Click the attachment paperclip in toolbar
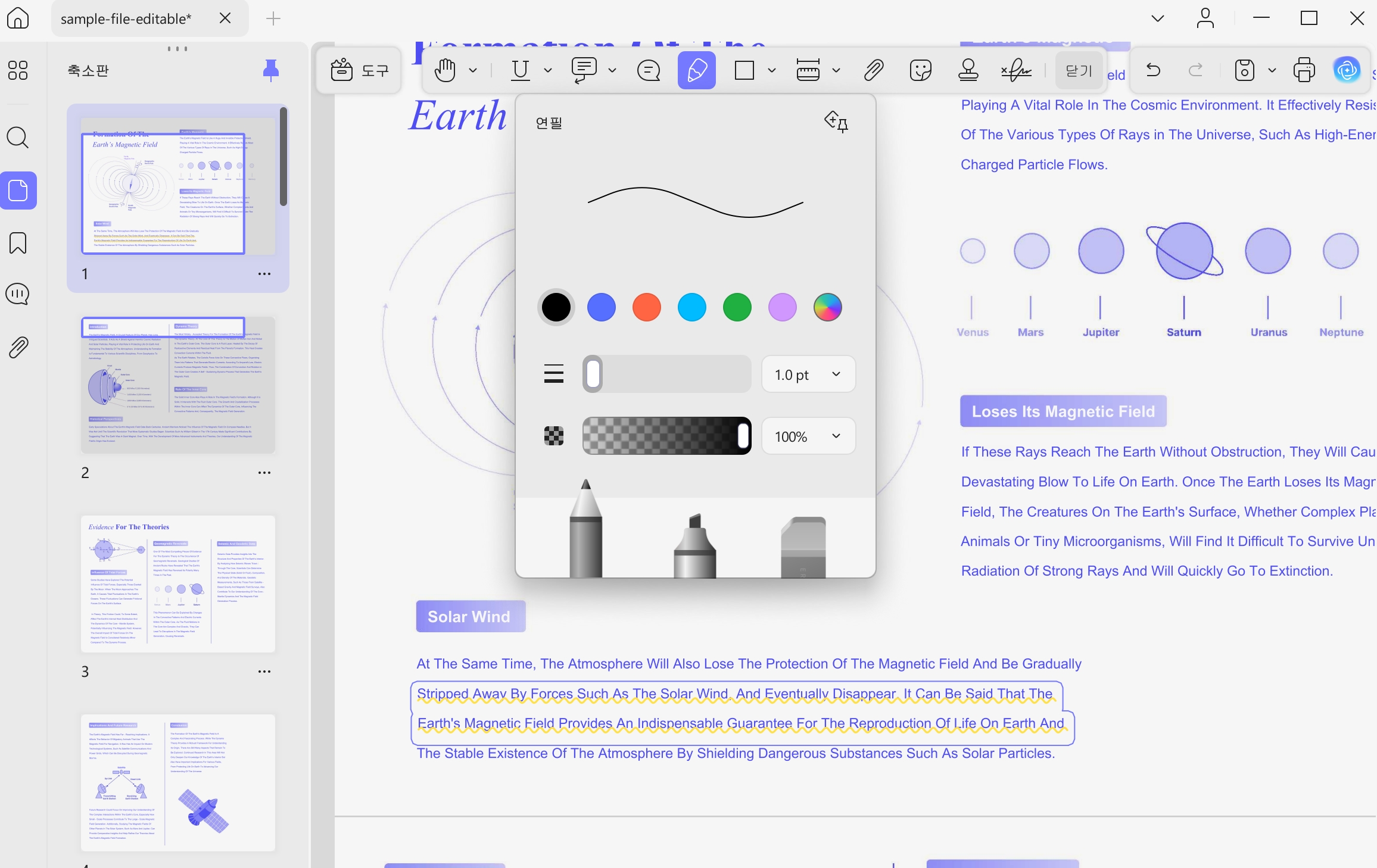 [x=873, y=70]
